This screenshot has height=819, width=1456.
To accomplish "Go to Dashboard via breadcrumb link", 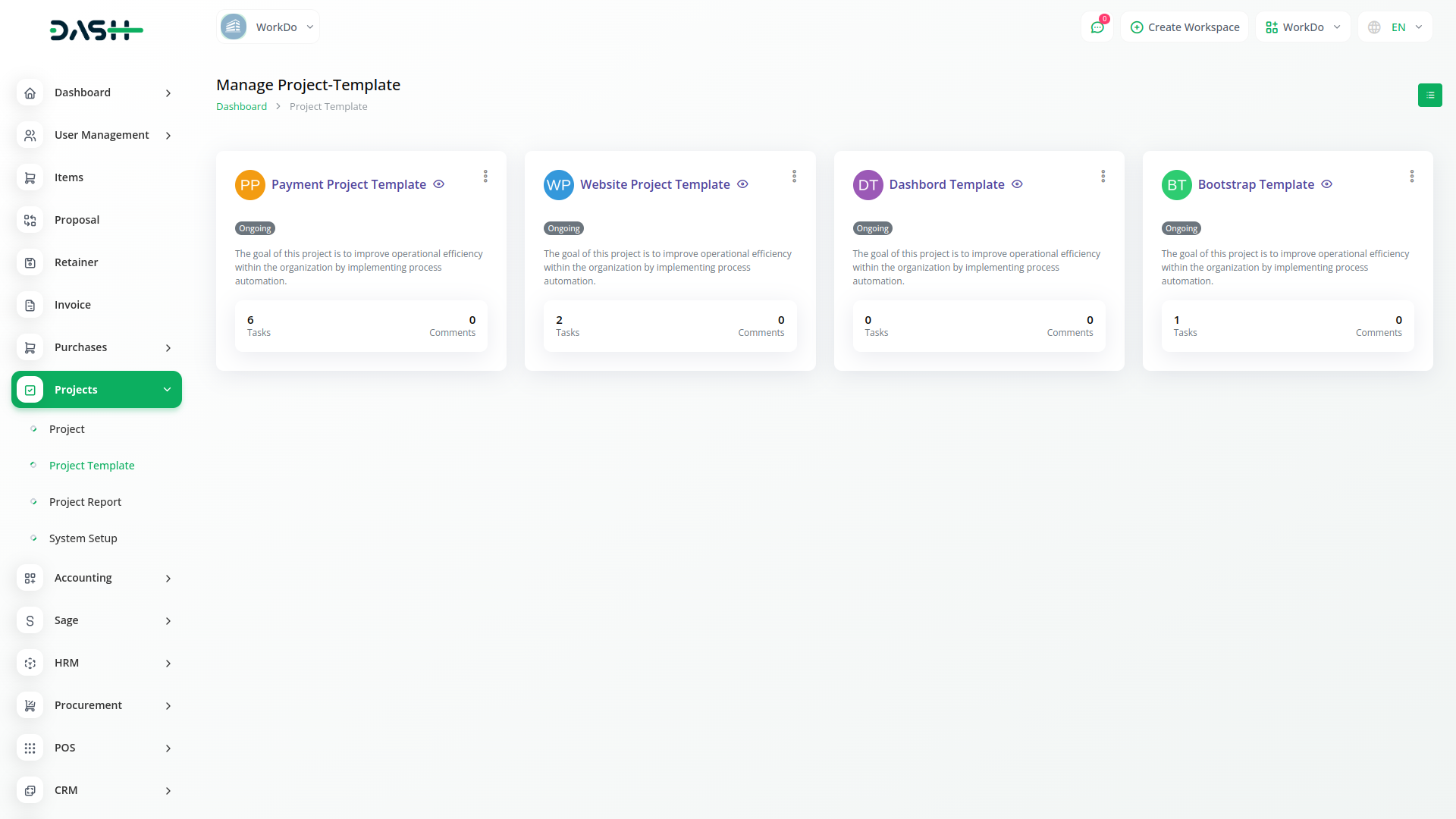I will coord(241,107).
